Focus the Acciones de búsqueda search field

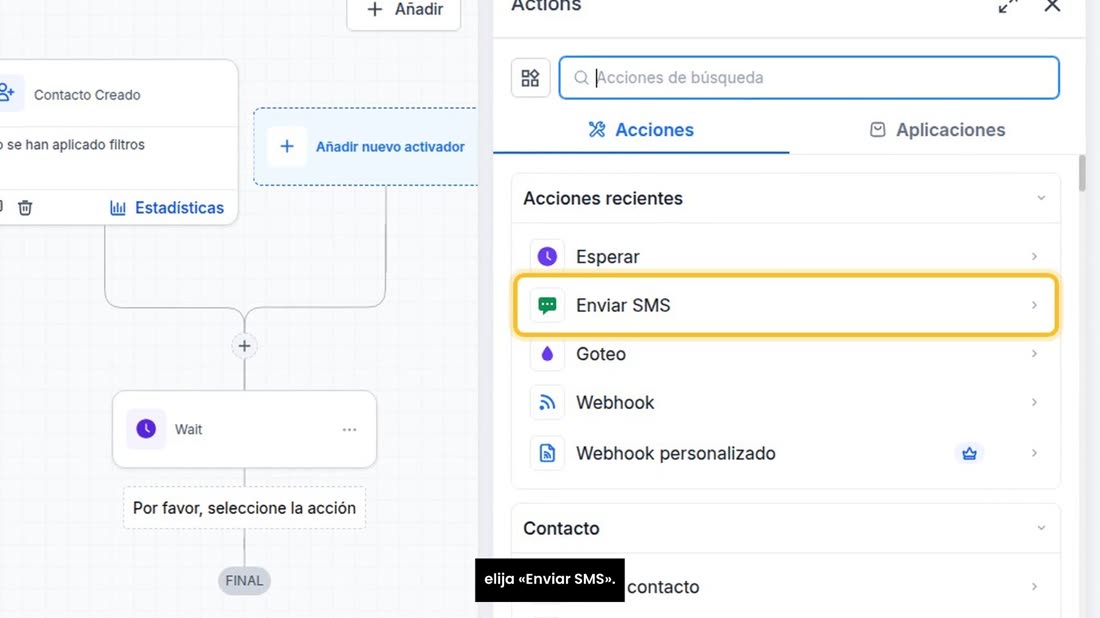[x=809, y=78]
